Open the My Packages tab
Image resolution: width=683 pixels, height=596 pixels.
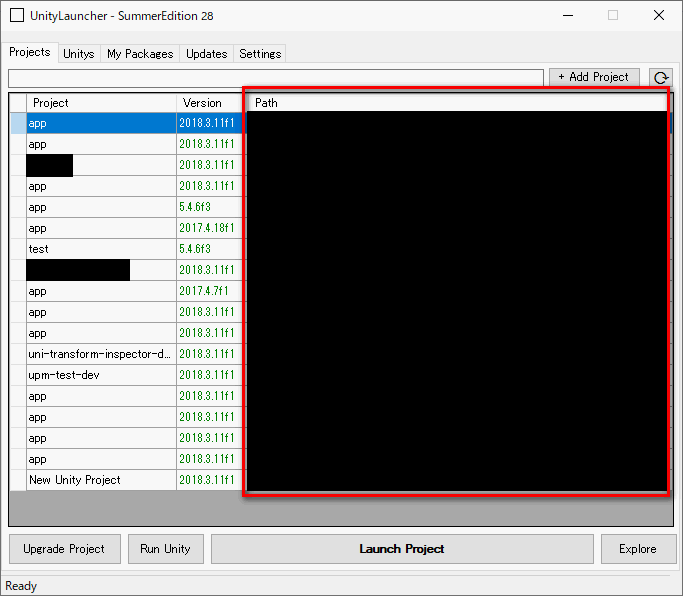(x=140, y=54)
